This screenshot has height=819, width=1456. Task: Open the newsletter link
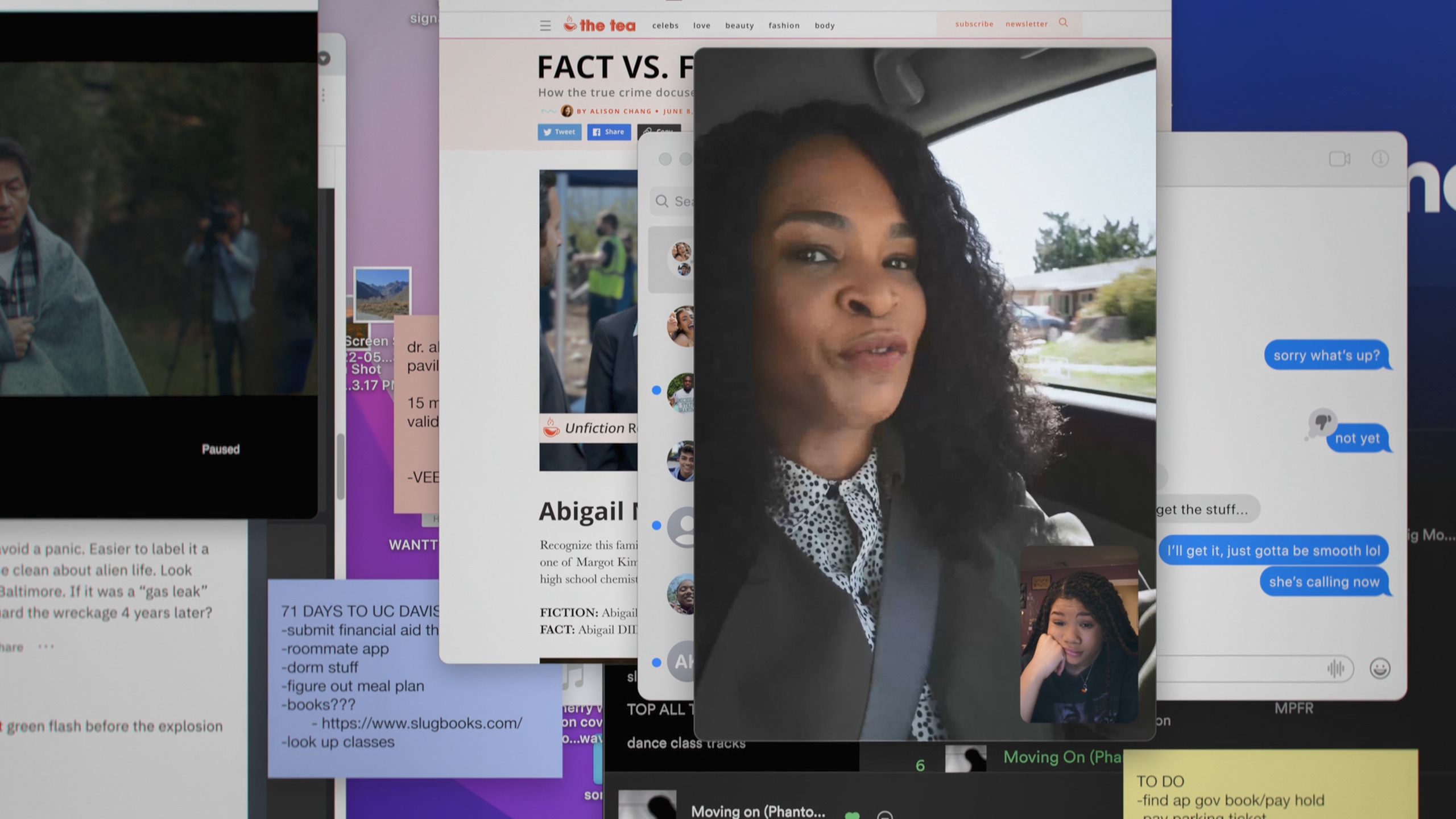click(1026, 24)
